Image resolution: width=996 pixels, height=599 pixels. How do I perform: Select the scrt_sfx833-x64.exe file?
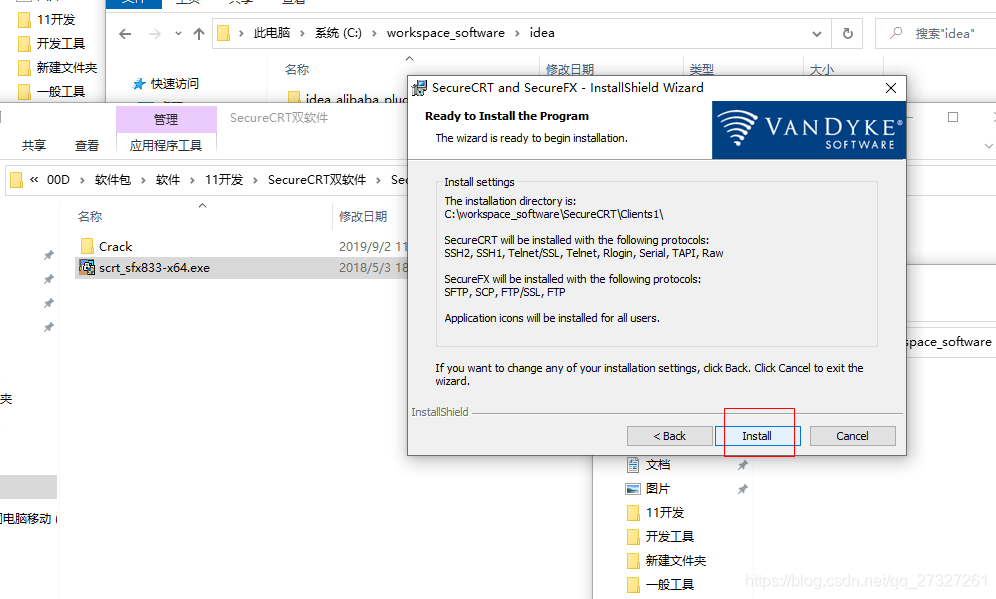241,267
